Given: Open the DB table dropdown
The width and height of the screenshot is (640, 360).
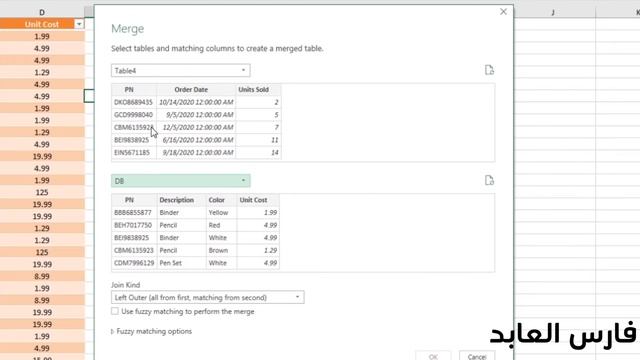Looking at the screenshot, I should coord(180,180).
